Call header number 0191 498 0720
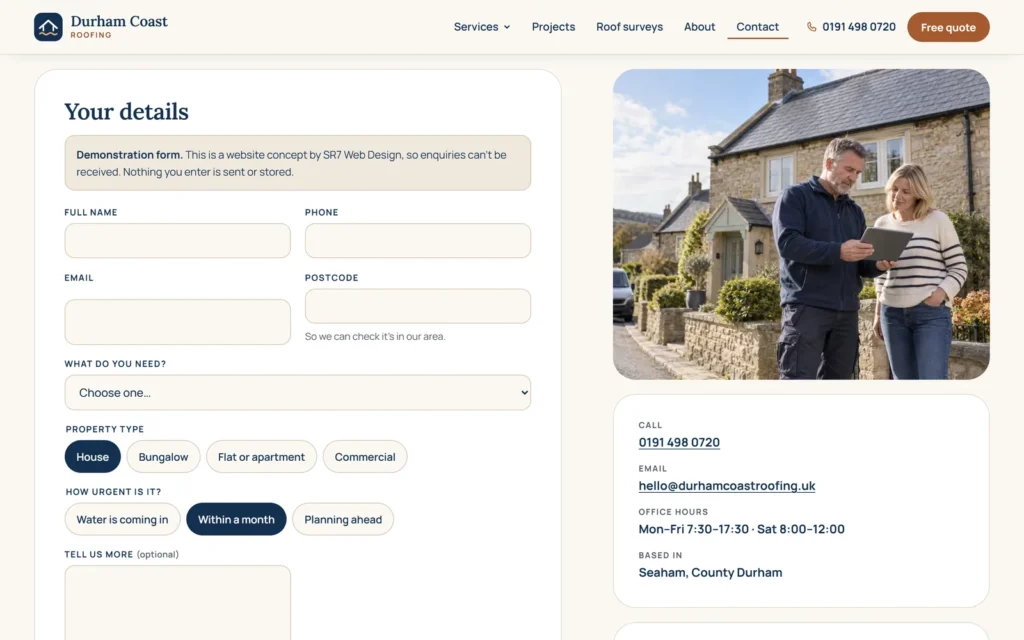This screenshot has width=1024, height=640. (x=859, y=27)
